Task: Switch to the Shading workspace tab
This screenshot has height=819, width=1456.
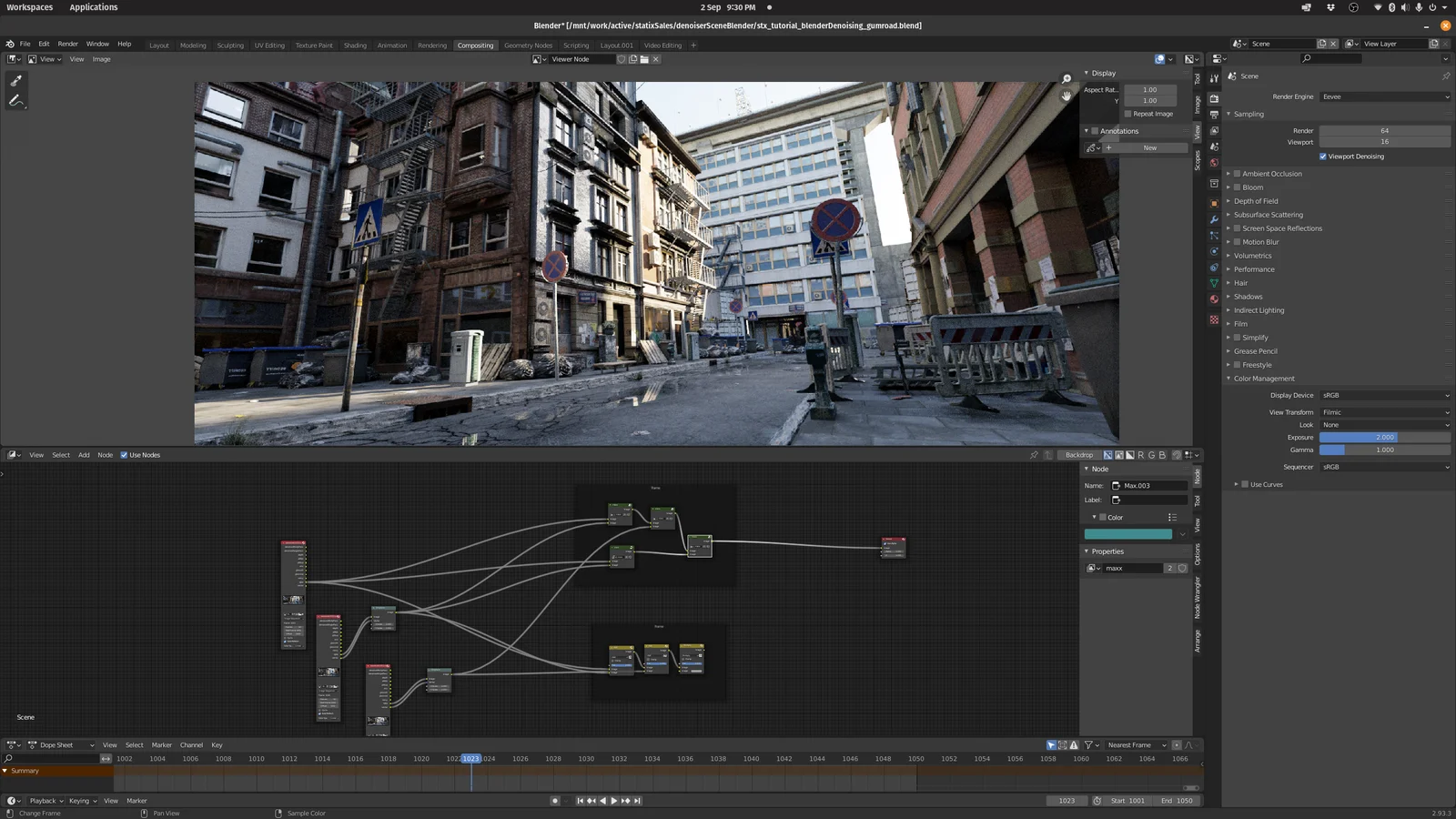Action: 355,45
